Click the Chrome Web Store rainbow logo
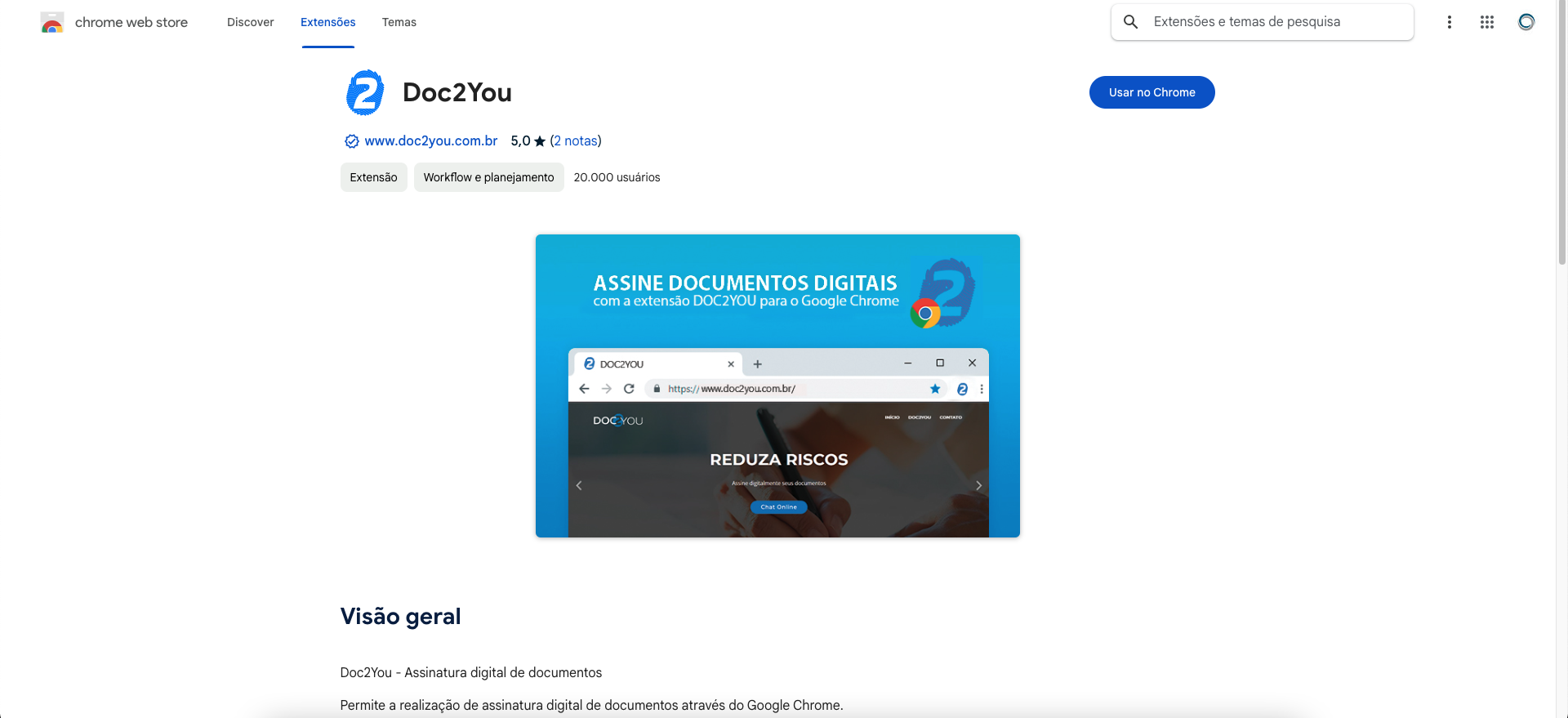 click(x=52, y=23)
